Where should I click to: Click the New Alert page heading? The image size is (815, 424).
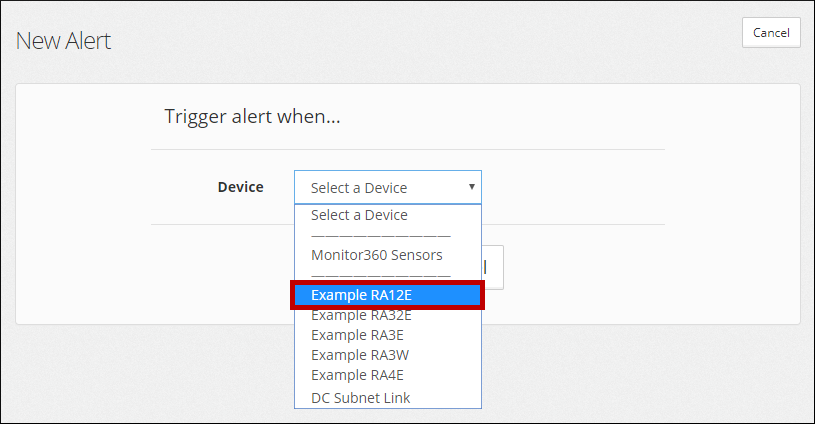63,41
